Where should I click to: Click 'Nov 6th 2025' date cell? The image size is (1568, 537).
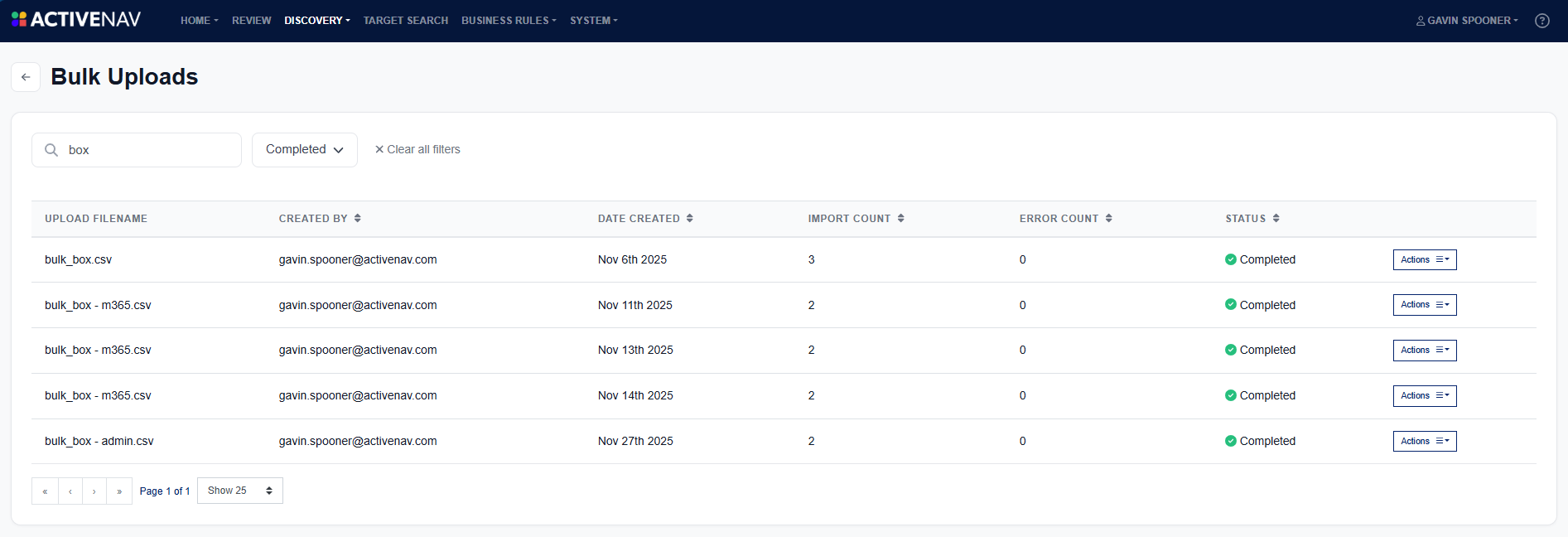pyautogui.click(x=632, y=259)
